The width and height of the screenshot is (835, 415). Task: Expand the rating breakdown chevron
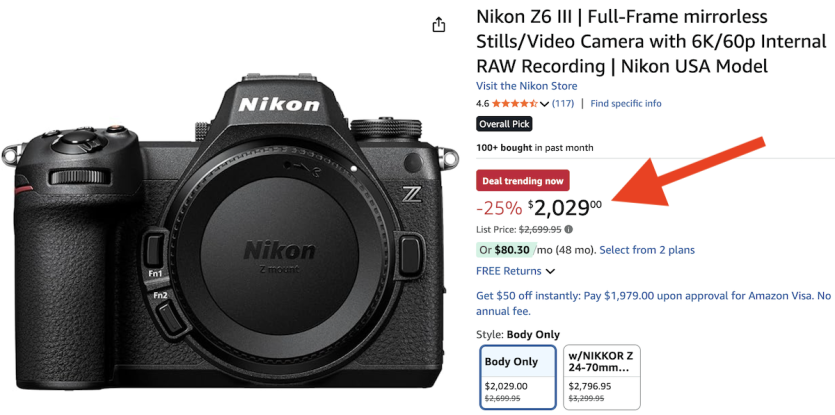544,104
